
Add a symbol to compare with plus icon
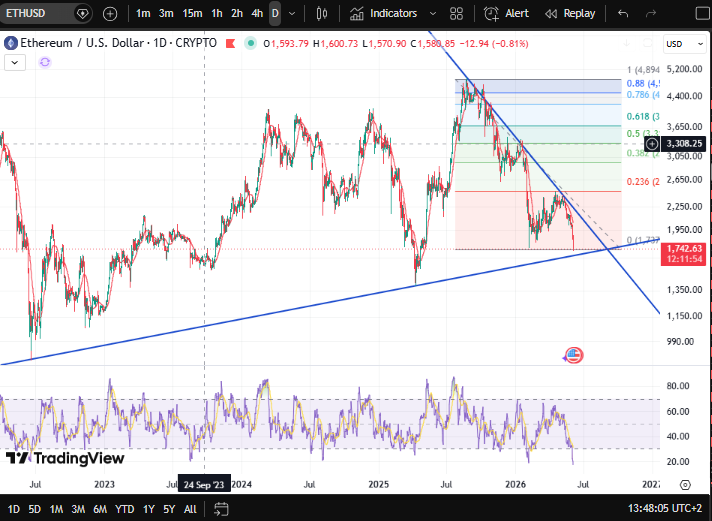coord(110,14)
